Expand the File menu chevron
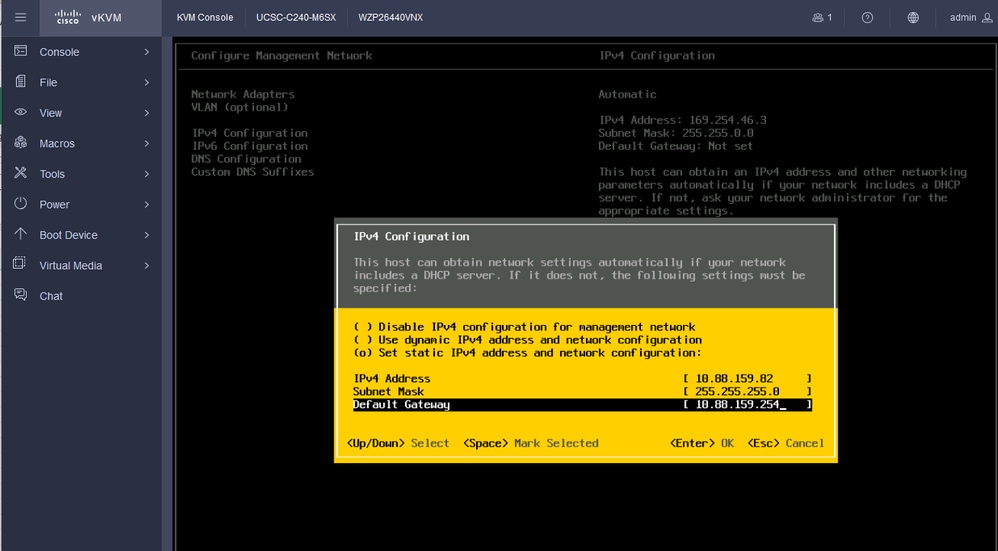This screenshot has width=998, height=551. point(146,83)
